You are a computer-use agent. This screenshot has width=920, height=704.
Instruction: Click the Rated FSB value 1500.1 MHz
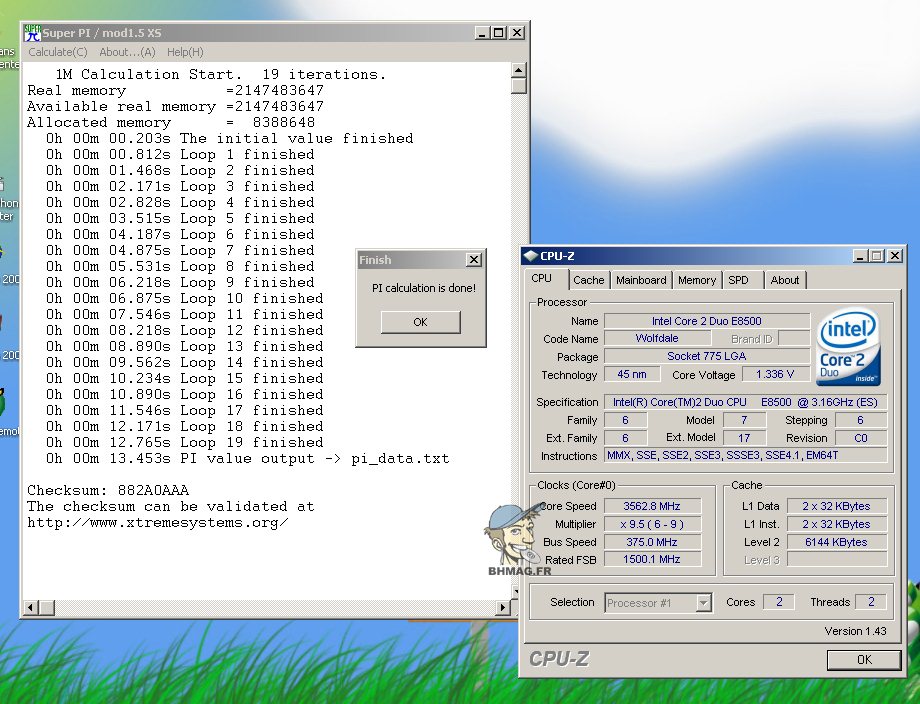[652, 559]
